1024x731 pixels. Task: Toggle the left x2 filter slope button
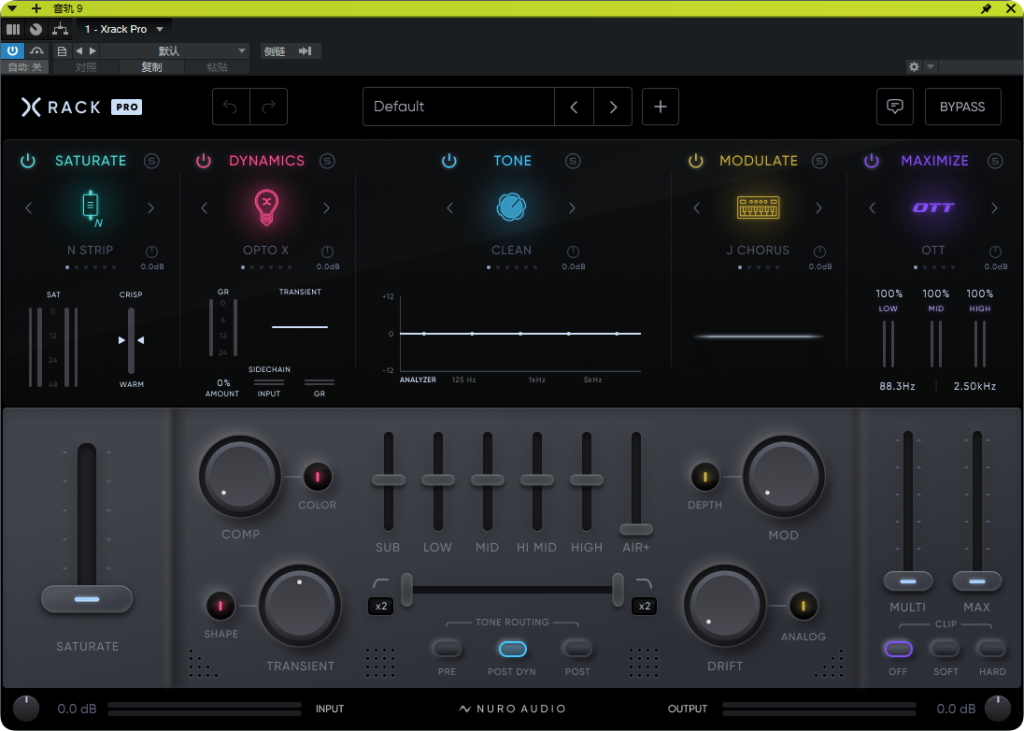coord(381,606)
